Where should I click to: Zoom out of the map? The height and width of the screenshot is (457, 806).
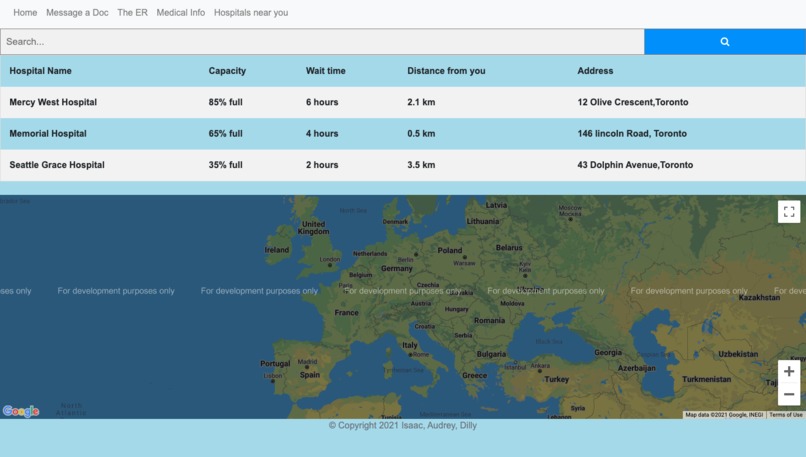789,394
